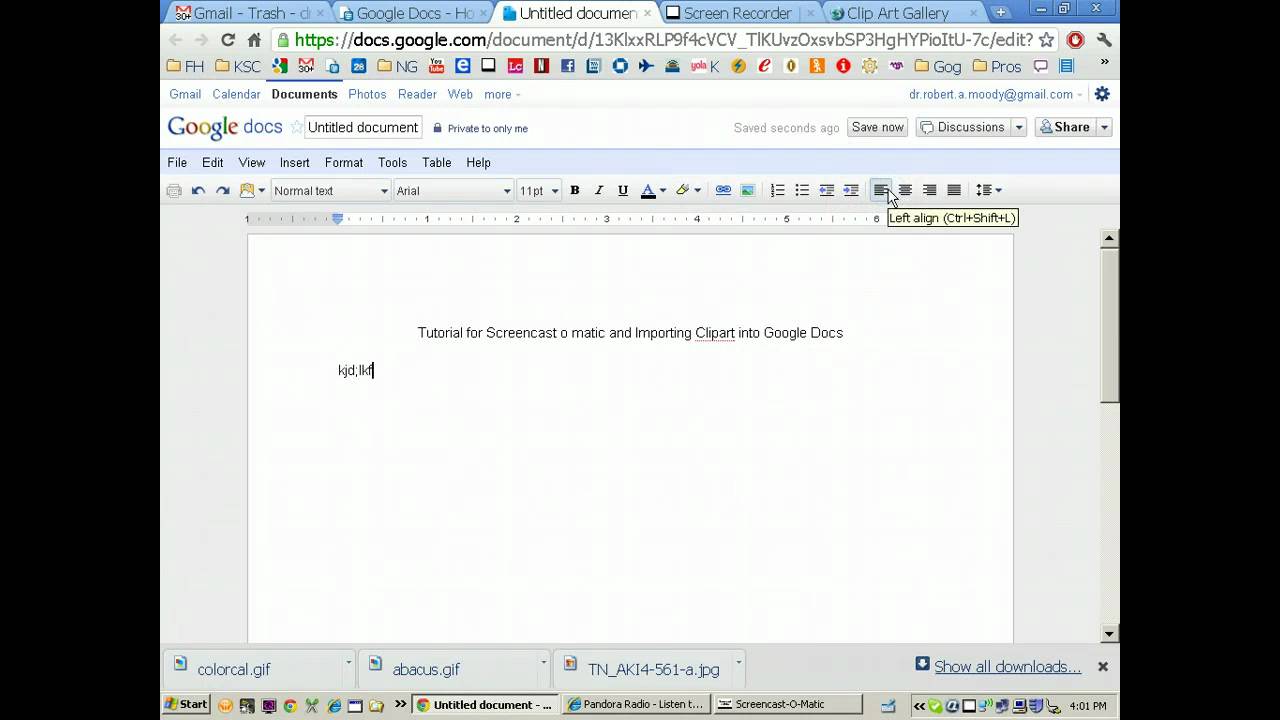The width and height of the screenshot is (1280, 720).
Task: Undo the last edit
Action: click(198, 191)
